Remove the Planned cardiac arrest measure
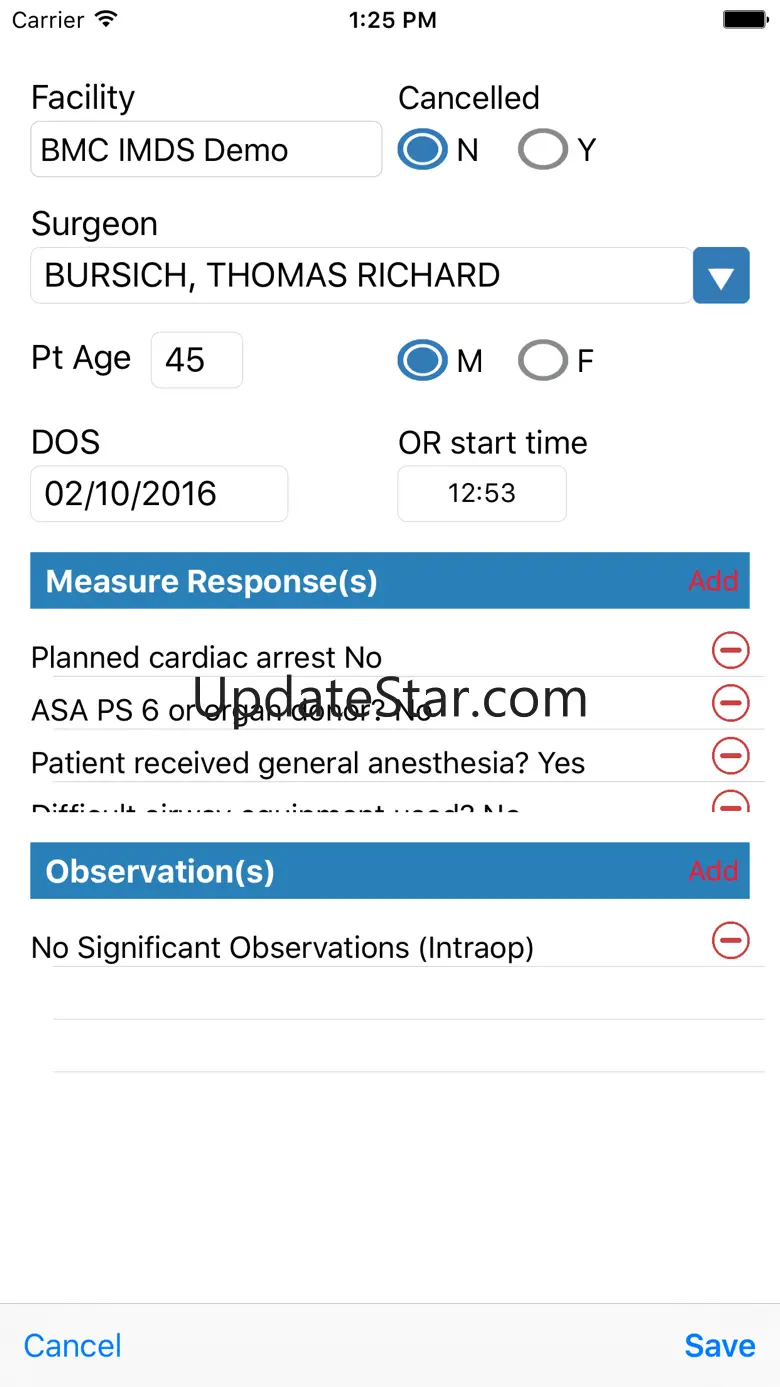Image resolution: width=780 pixels, height=1387 pixels. click(x=730, y=651)
